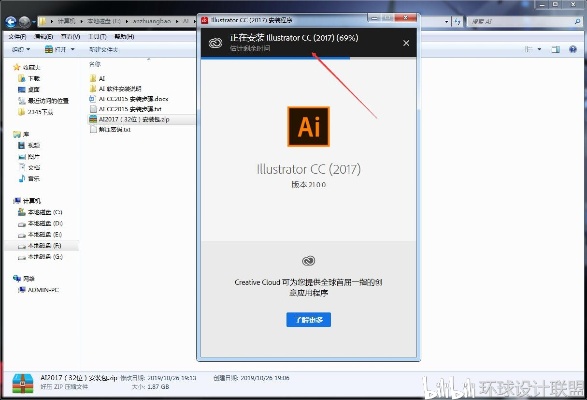Click the blue help question-mark icon
The image size is (587, 400).
[573, 49]
